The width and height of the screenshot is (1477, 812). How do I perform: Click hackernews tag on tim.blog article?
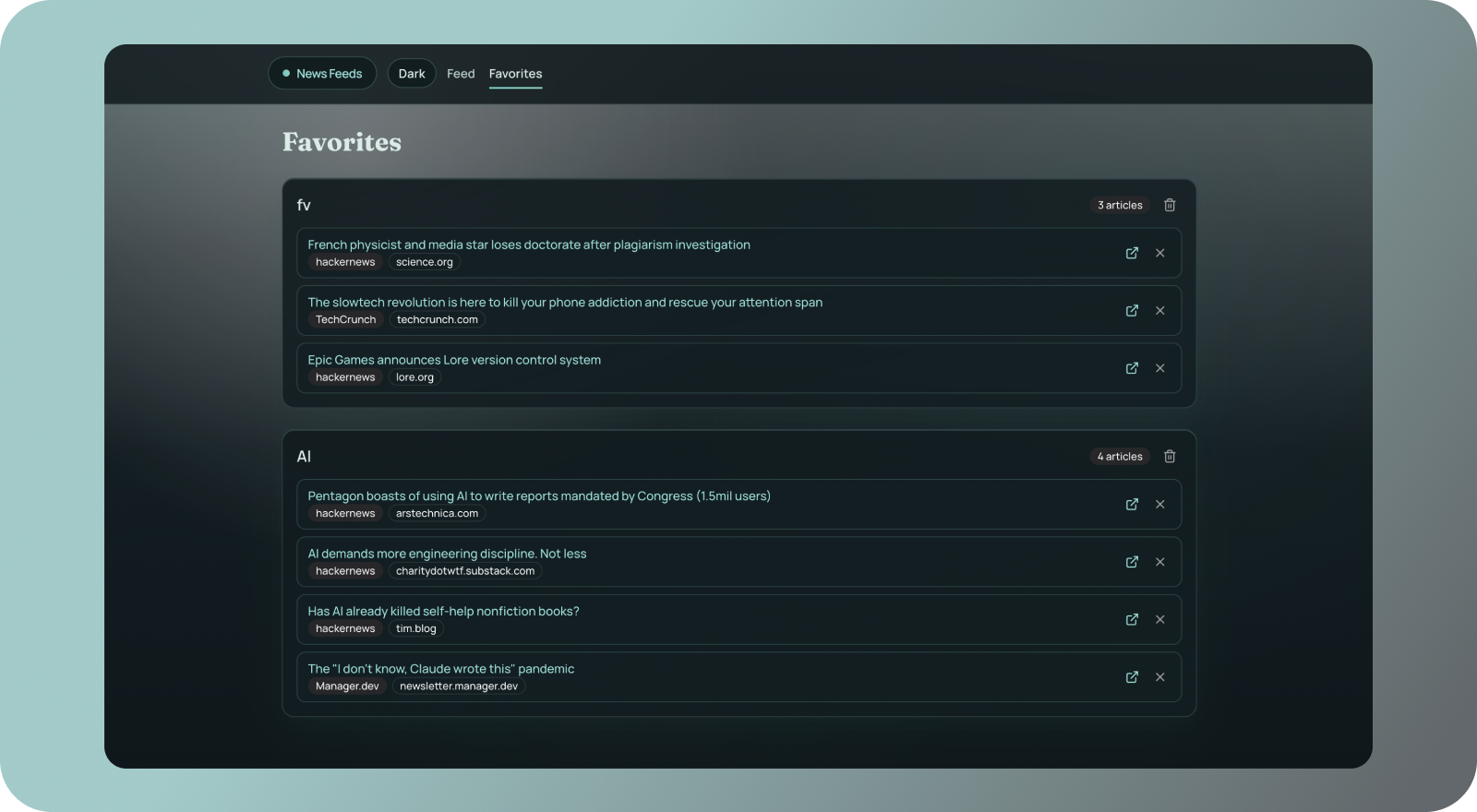click(345, 628)
